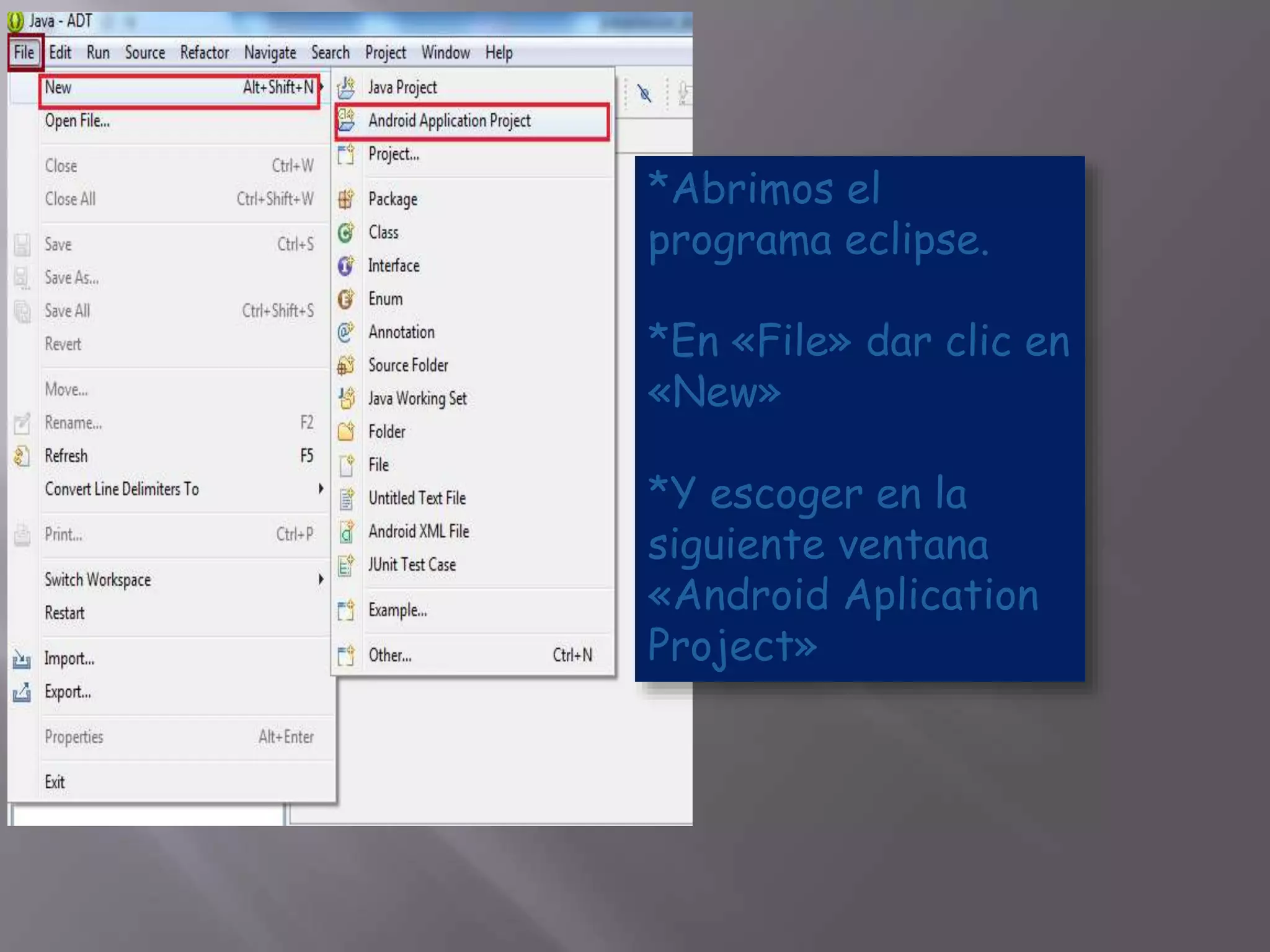This screenshot has width=1270, height=952.
Task: Expand the Switch Workspace submenu
Action: point(321,580)
